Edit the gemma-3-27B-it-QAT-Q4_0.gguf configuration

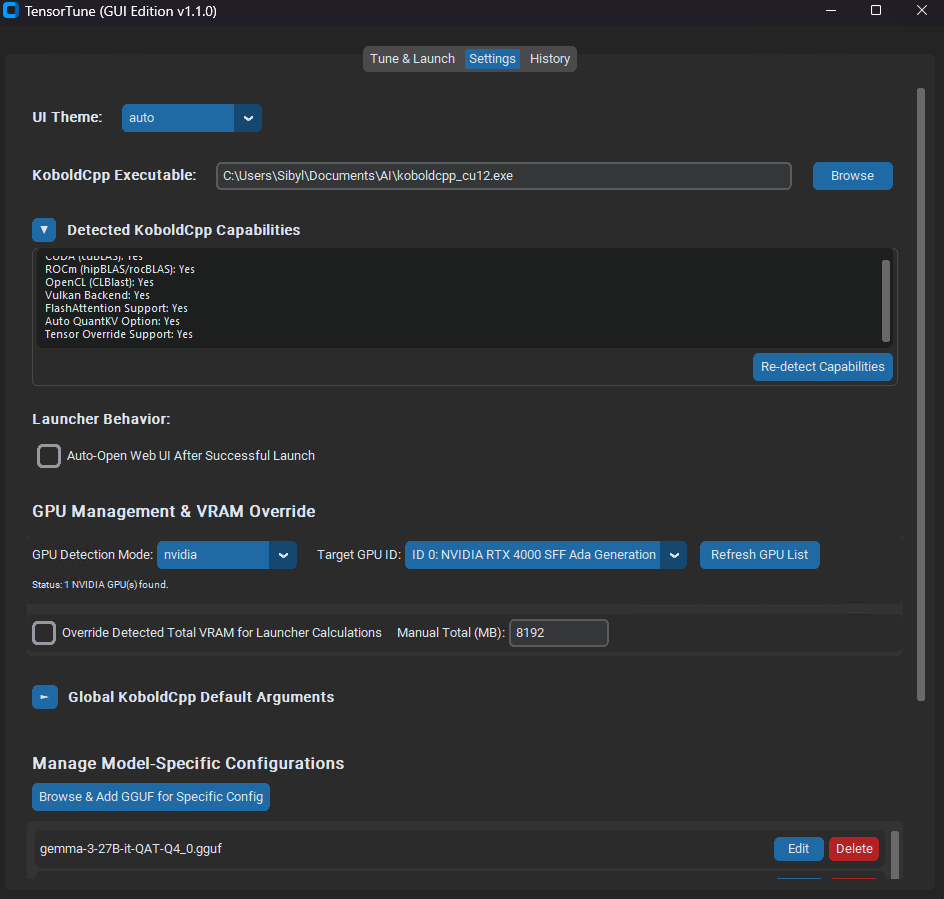pos(798,849)
